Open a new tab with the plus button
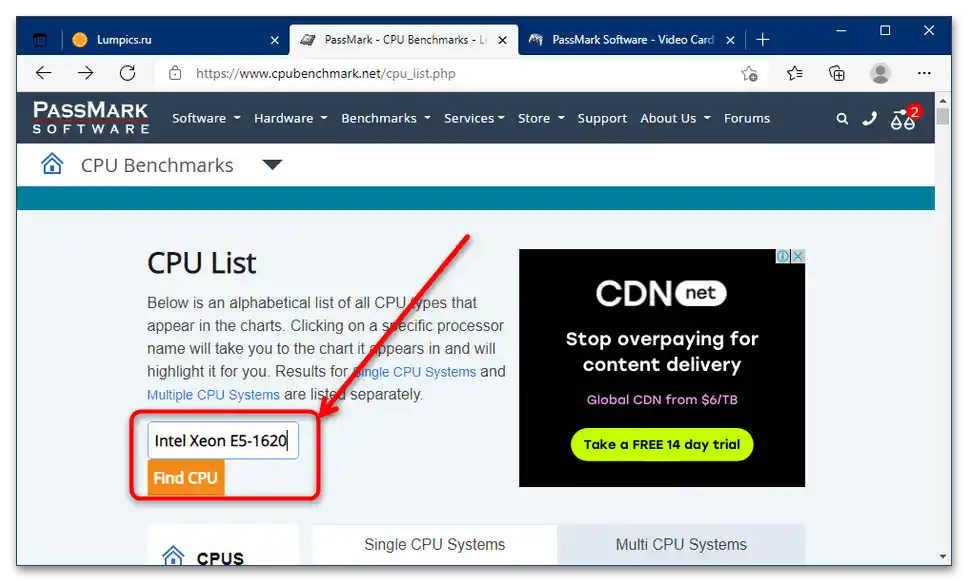Viewport: 968px width, 582px height. click(x=762, y=40)
